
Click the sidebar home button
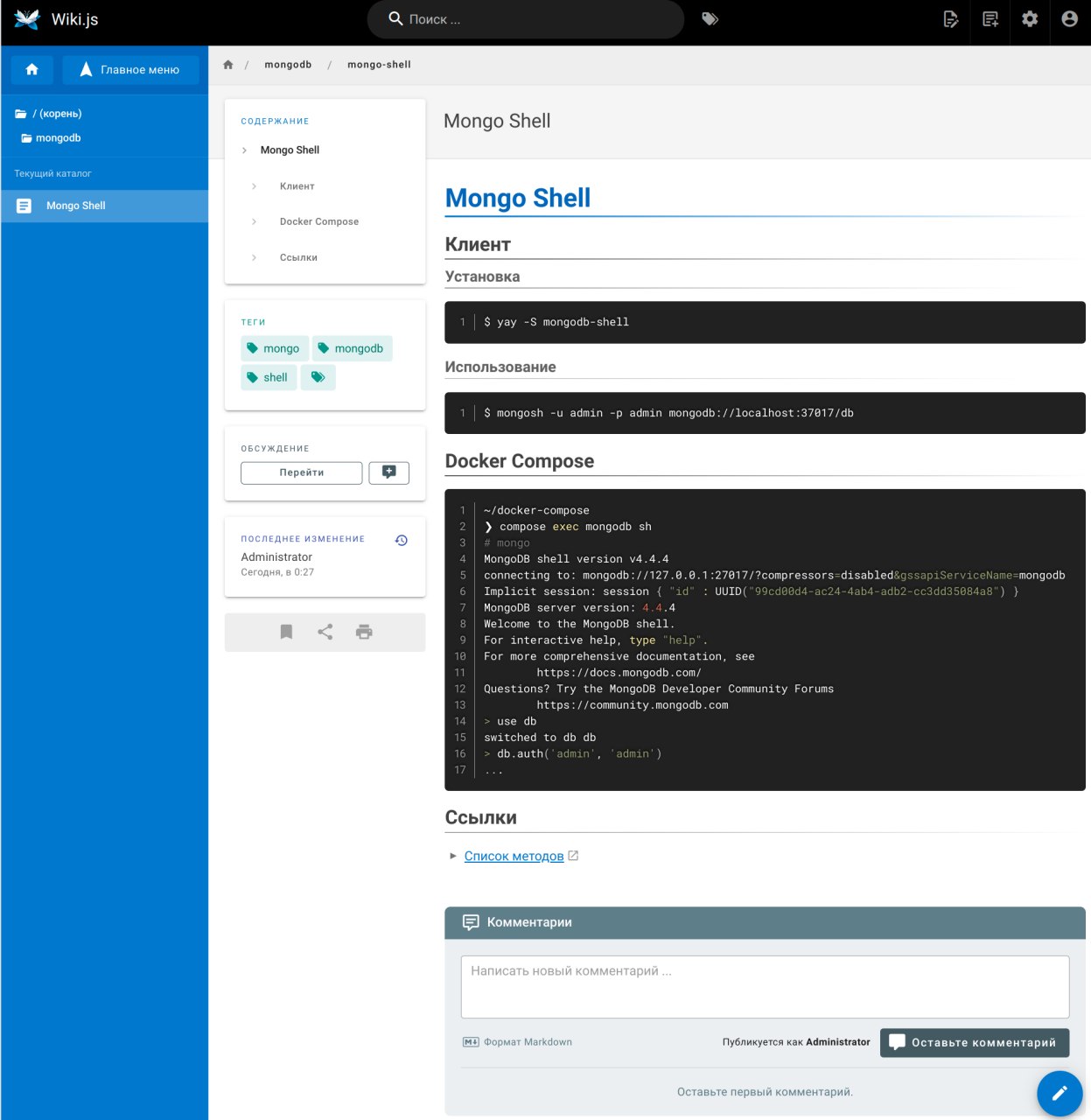coord(32,69)
